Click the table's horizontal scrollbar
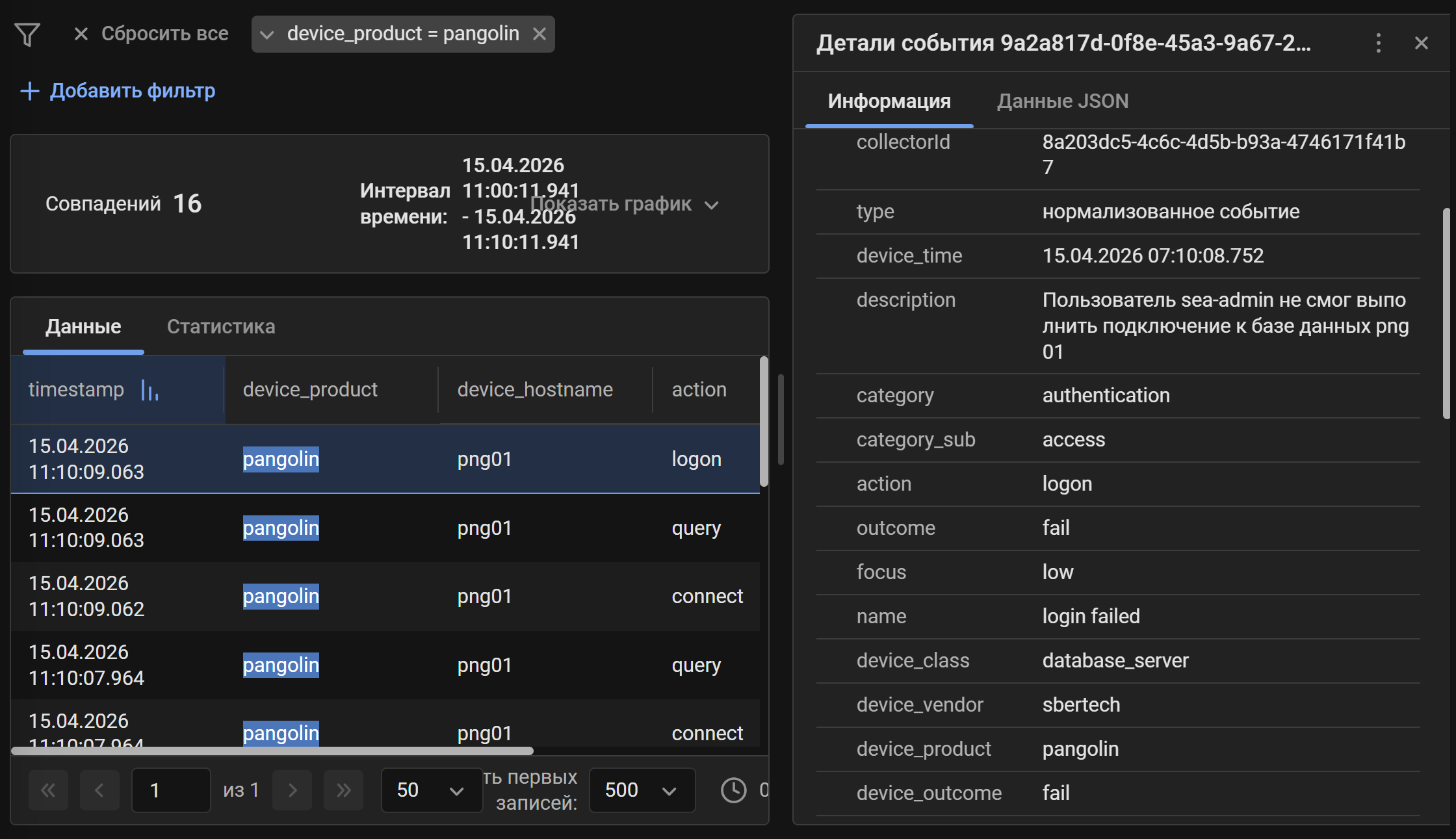This screenshot has width=1456, height=839. 272,751
